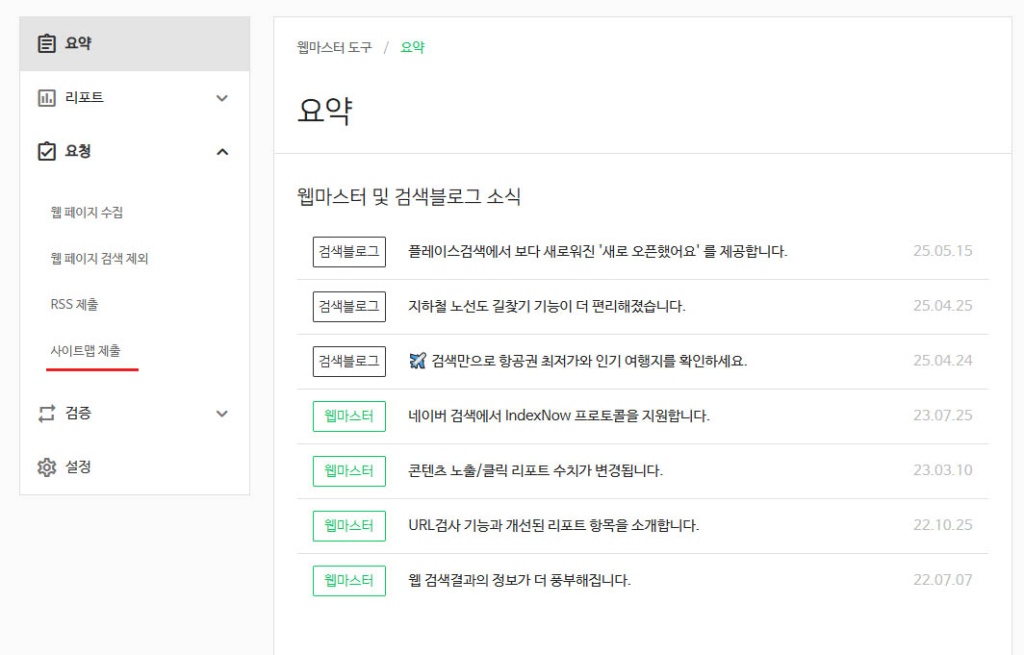
Task: Click the 설정 gear icon
Action: pos(46,467)
